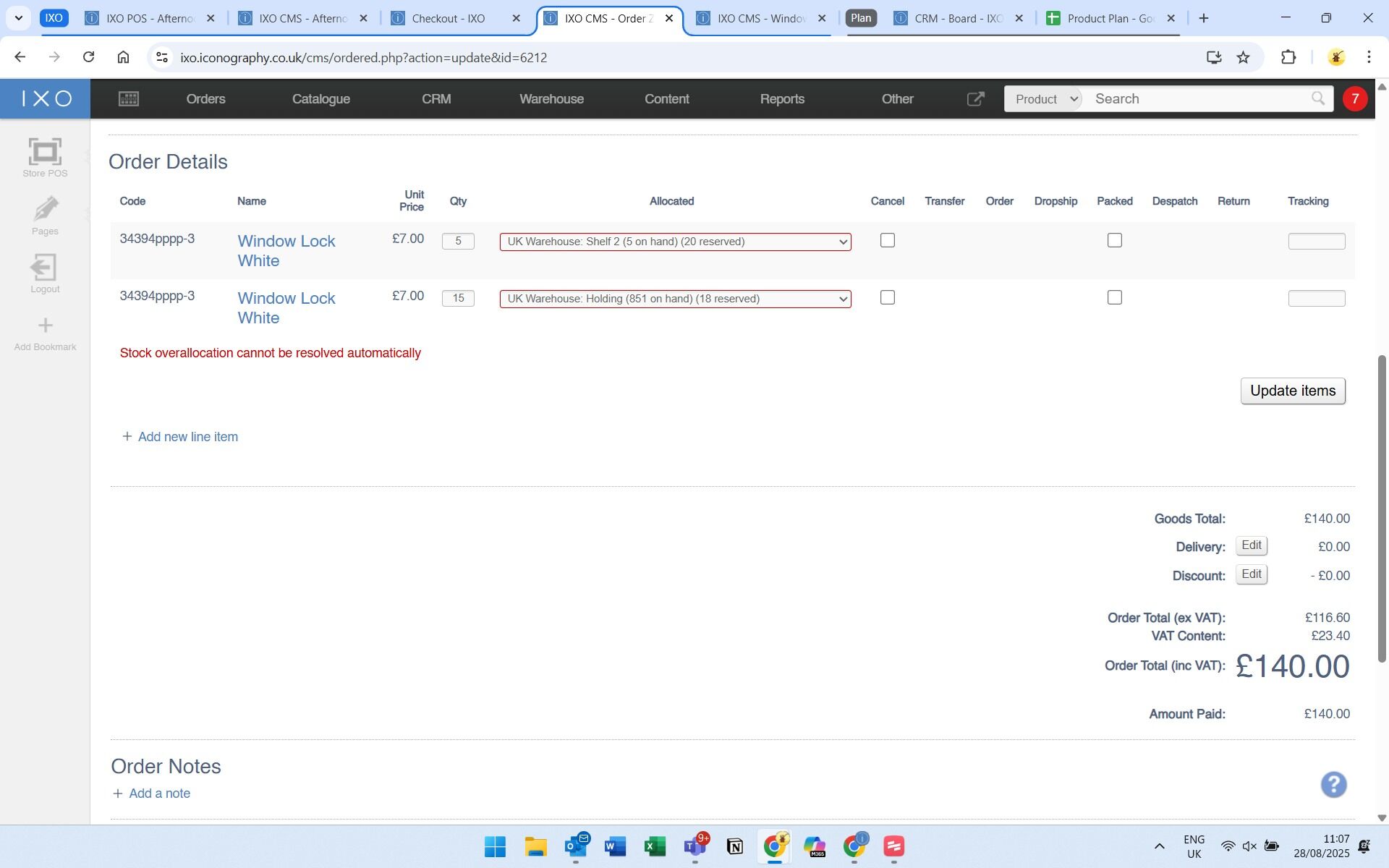
Task: Click the Logout icon in sidebar
Action: 44,268
